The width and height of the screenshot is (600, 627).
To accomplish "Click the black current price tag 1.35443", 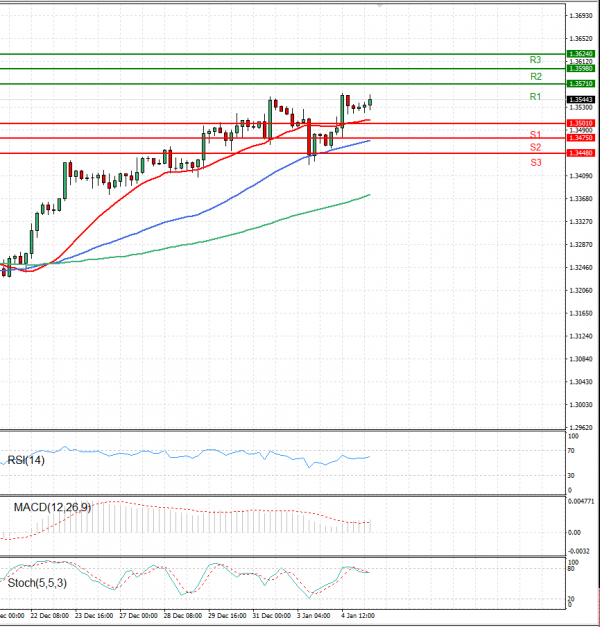I will click(x=581, y=99).
